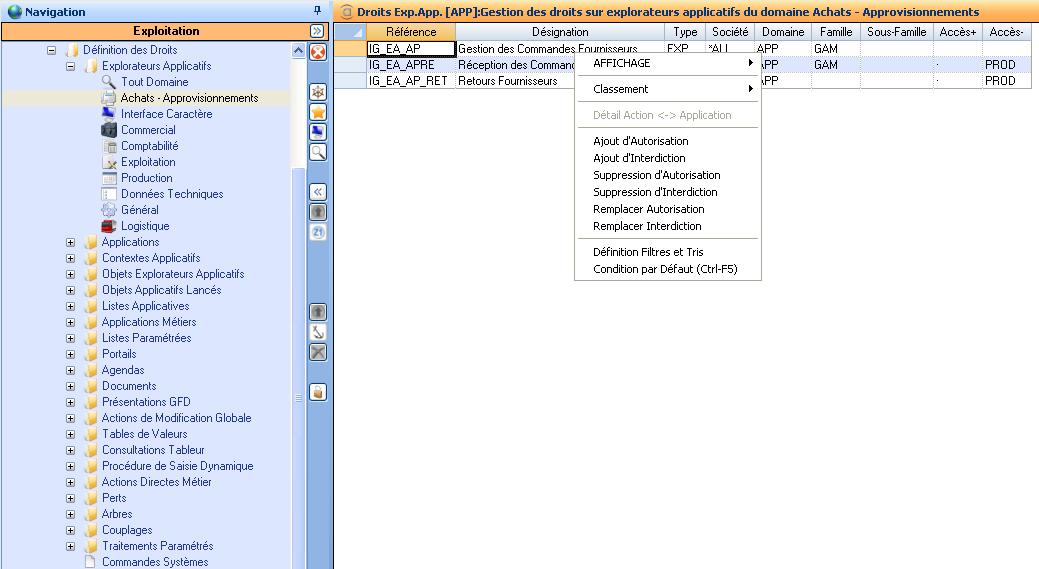Expand the Listes Paramétrées tree node
Viewport: 1039px width, 569px height.
(x=70, y=338)
